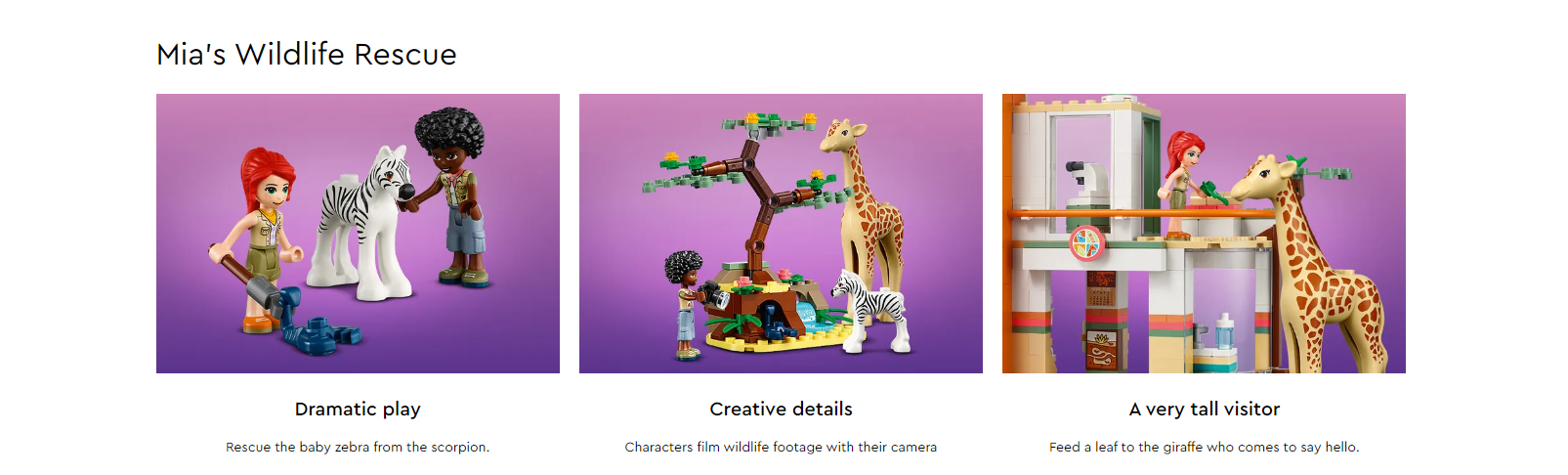The width and height of the screenshot is (1568, 475).
Task: Click the A very tall visitor title
Action: pos(1204,409)
